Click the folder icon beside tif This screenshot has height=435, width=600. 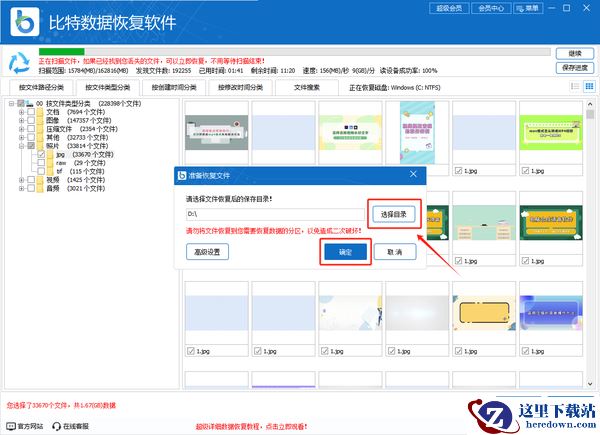(50, 171)
